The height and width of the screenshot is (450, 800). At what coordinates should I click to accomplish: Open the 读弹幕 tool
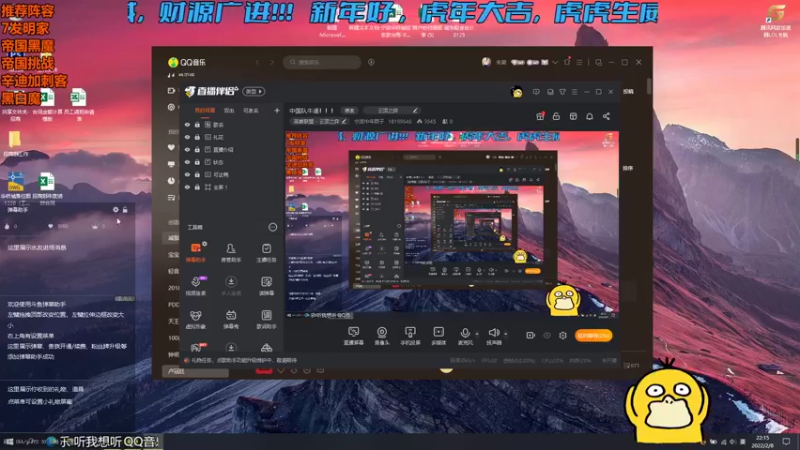click(x=266, y=286)
